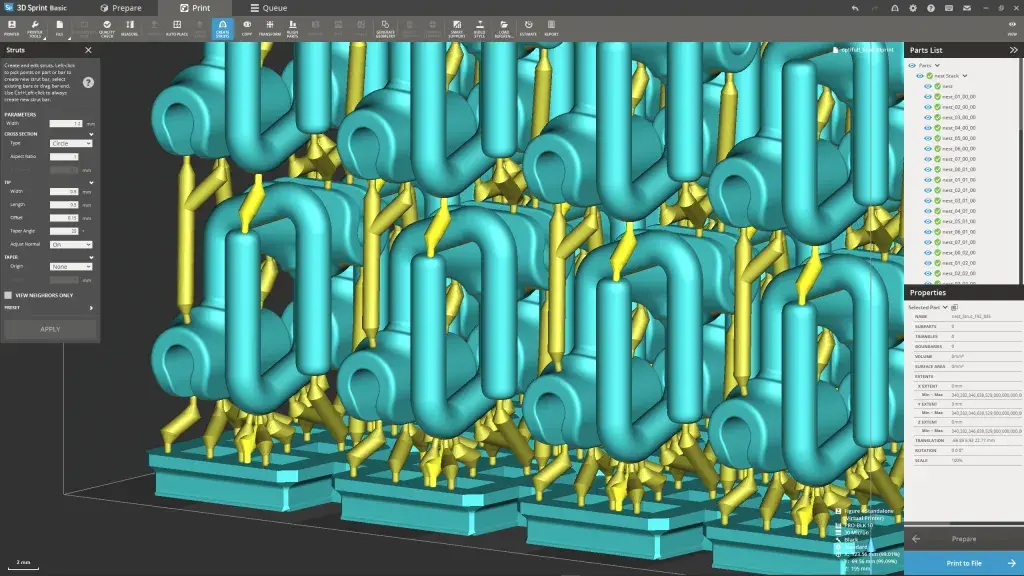The height and width of the screenshot is (576, 1024).
Task: Click the Print to File button
Action: 965,562
